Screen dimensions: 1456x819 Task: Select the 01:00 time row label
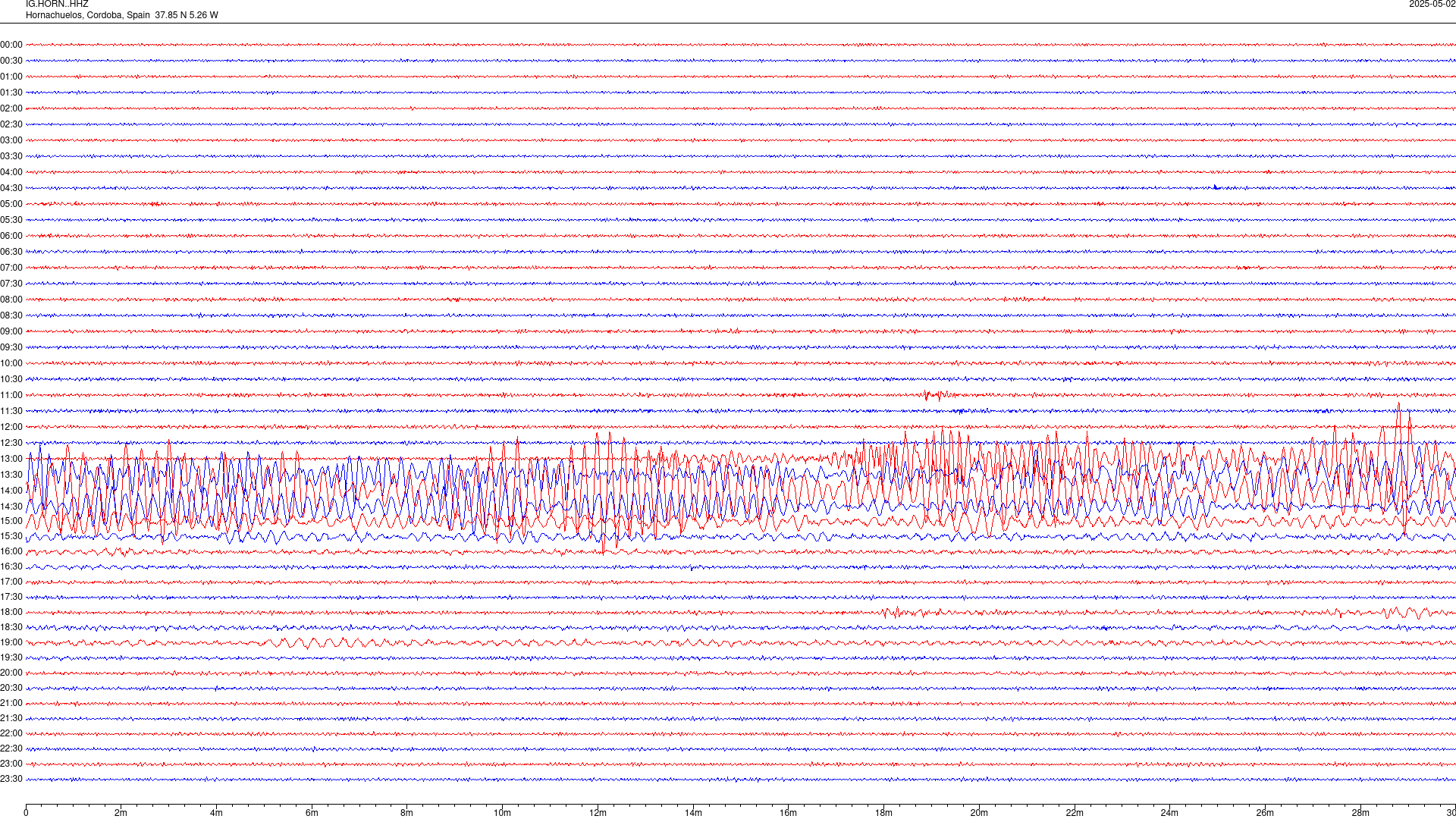[11, 77]
